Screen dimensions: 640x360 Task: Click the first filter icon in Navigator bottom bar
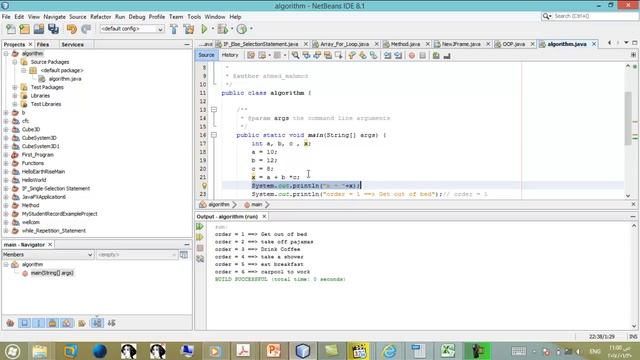(10, 323)
